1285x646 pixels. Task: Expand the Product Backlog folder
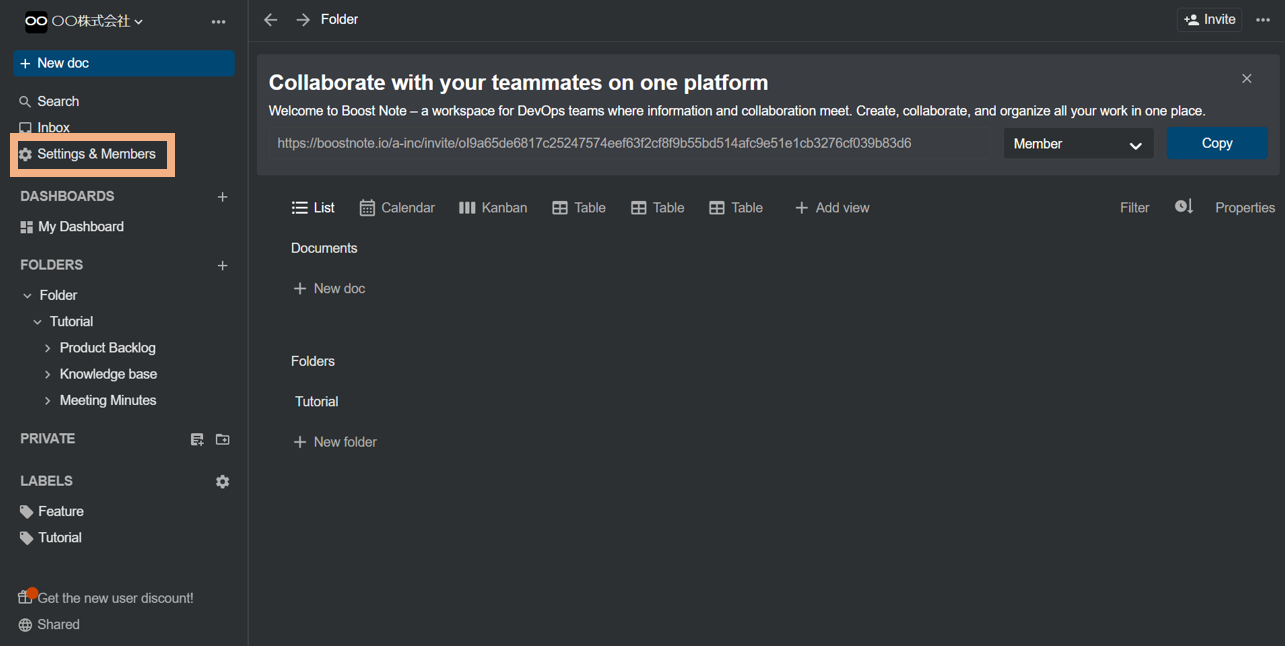48,348
